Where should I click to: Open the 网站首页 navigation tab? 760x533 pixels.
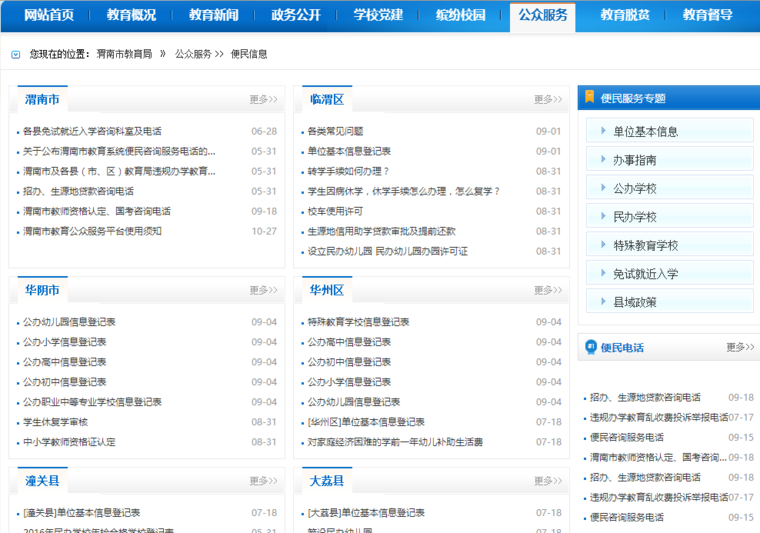[49, 15]
